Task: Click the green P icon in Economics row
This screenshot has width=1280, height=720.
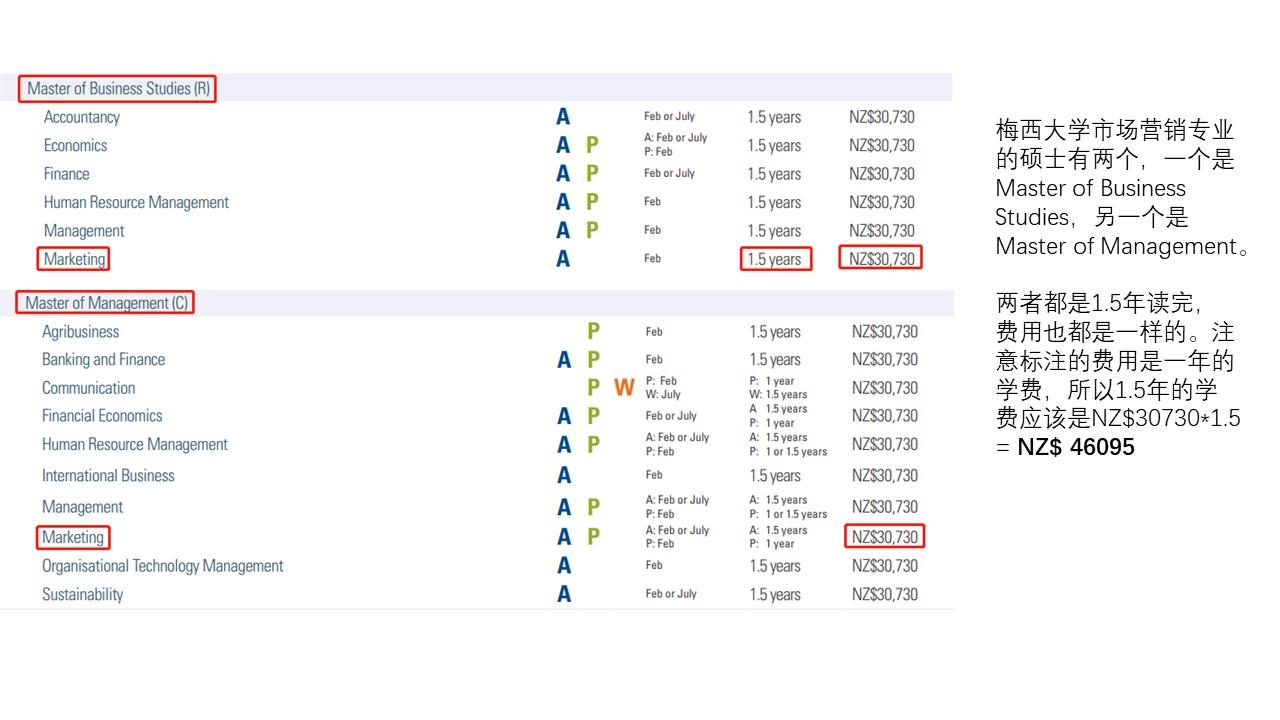Action: tap(592, 145)
